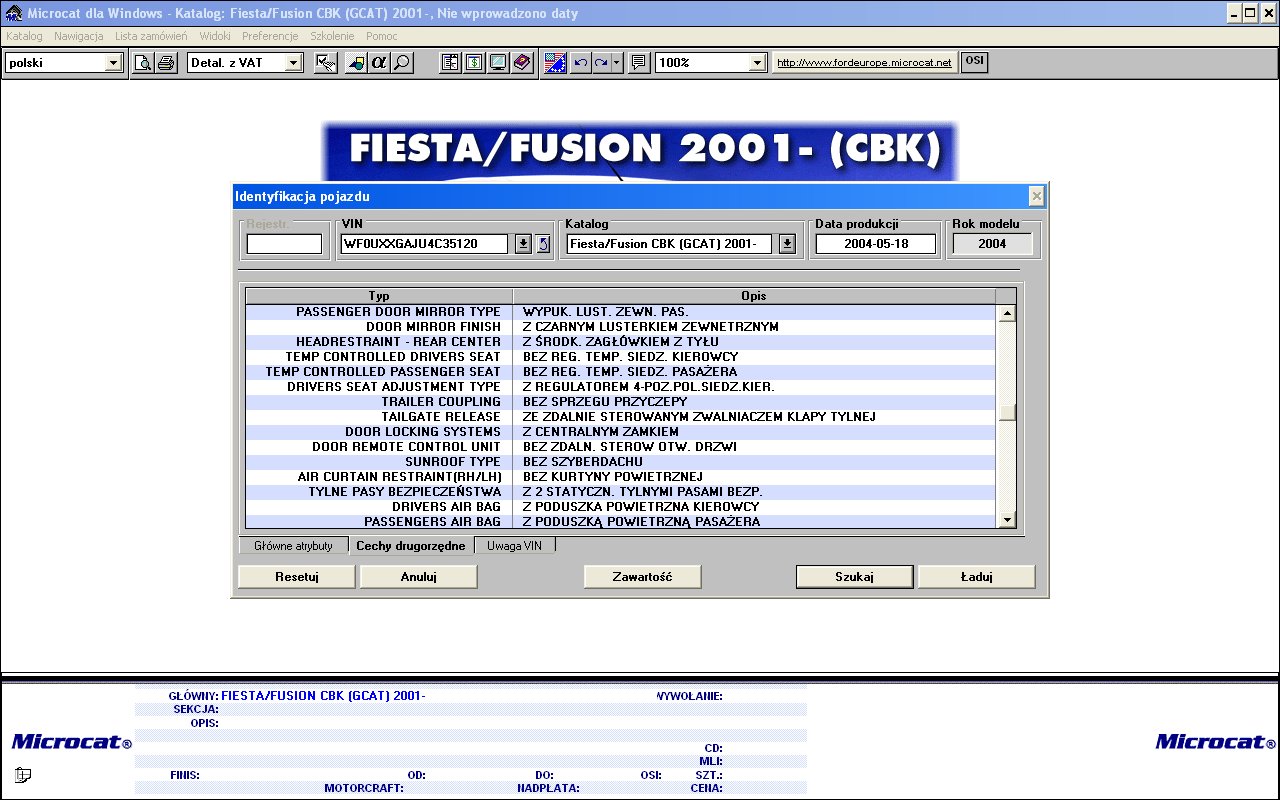Open the Katalog menu

pyautogui.click(x=24, y=36)
